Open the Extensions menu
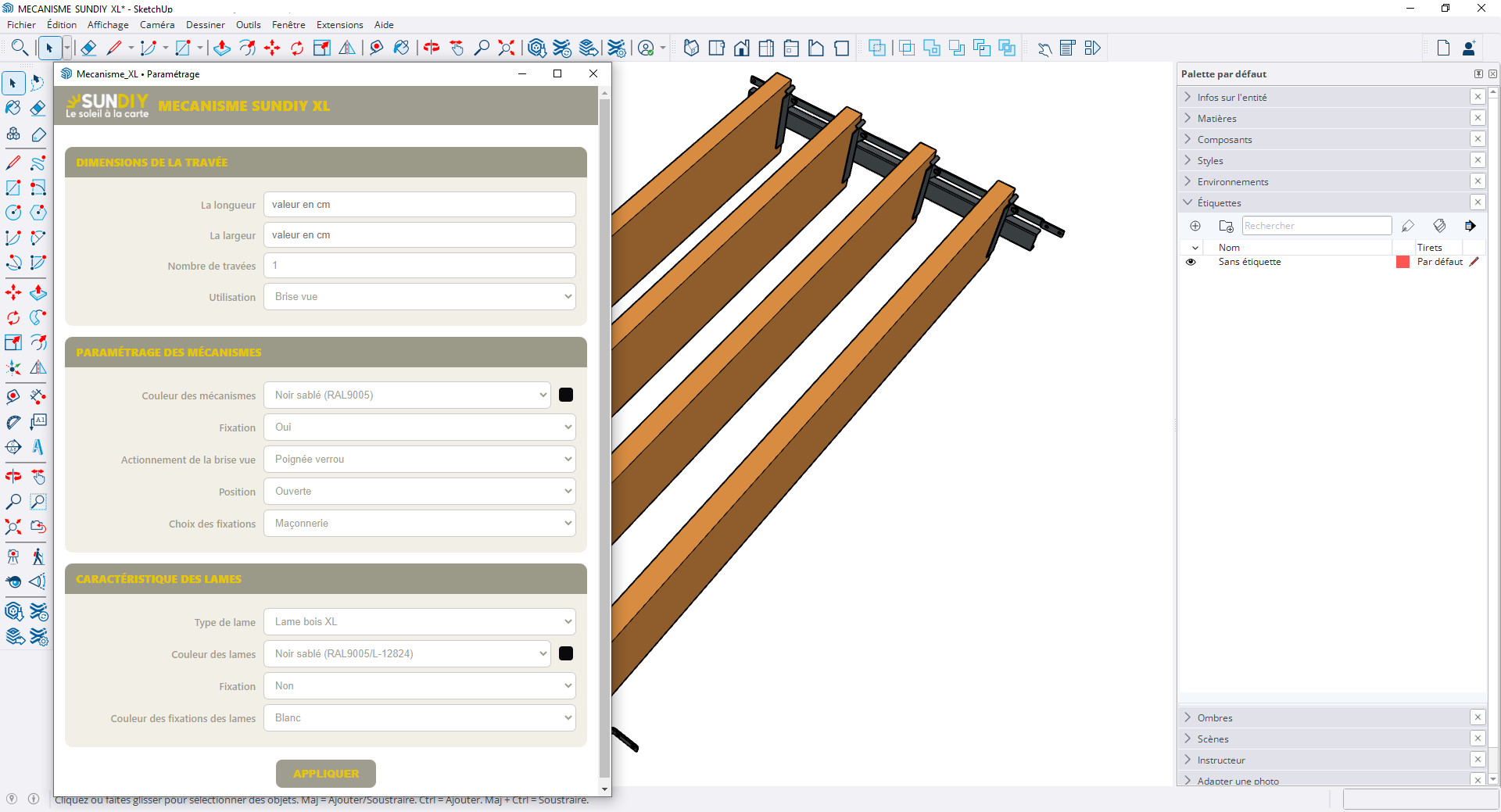Image resolution: width=1501 pixels, height=812 pixels. [x=339, y=25]
